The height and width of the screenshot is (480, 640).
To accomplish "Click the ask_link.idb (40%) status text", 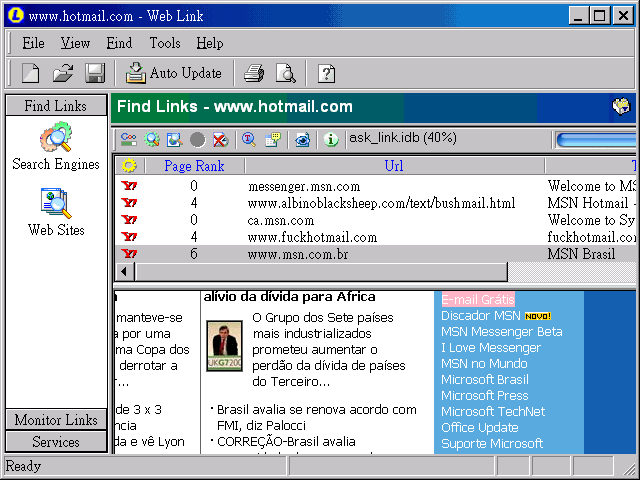I will coord(403,138).
